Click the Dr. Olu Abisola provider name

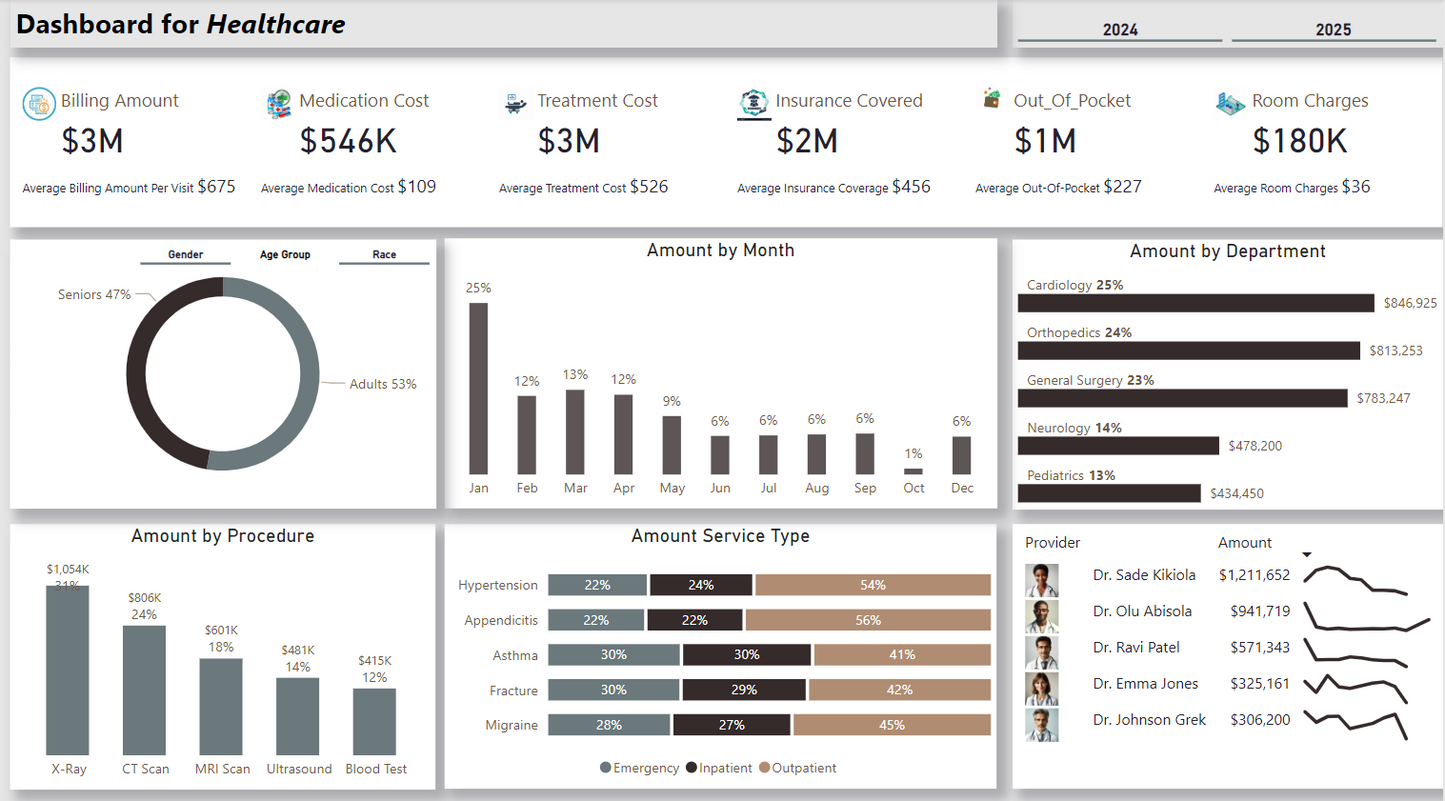click(x=1142, y=612)
